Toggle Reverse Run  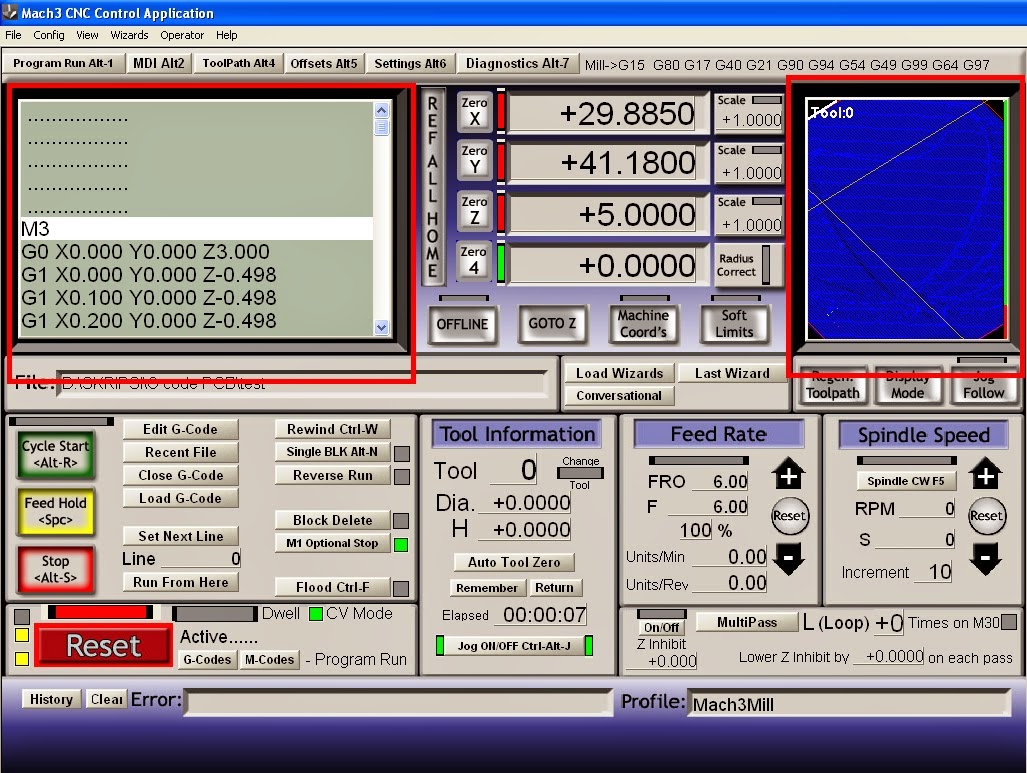pos(332,475)
